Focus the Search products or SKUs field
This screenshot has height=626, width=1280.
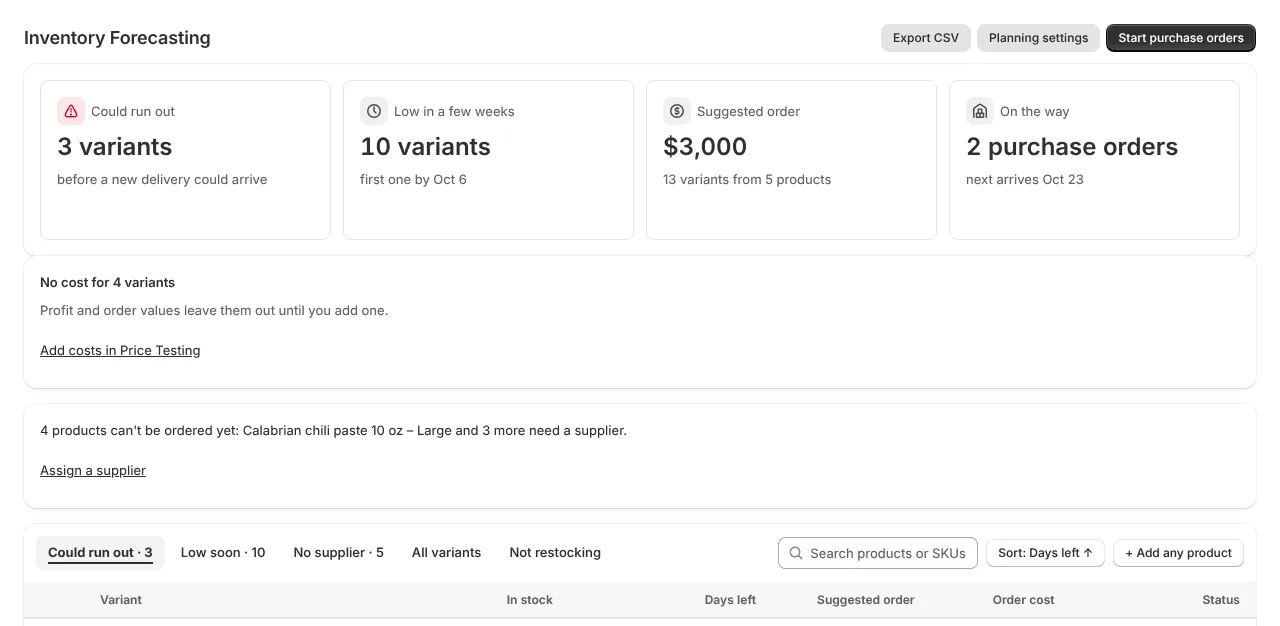tap(878, 553)
